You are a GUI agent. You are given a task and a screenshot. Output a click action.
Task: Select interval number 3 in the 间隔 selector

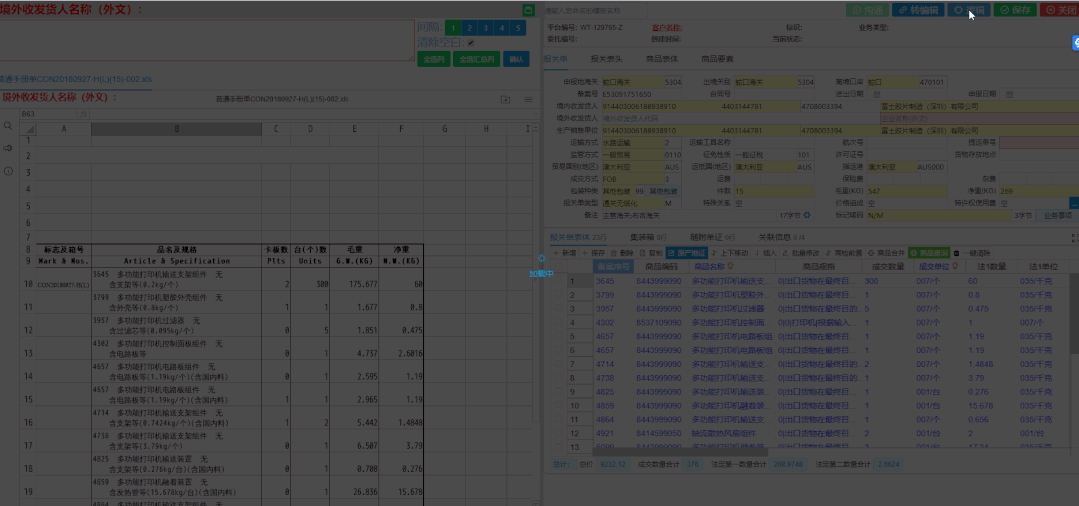[486, 28]
